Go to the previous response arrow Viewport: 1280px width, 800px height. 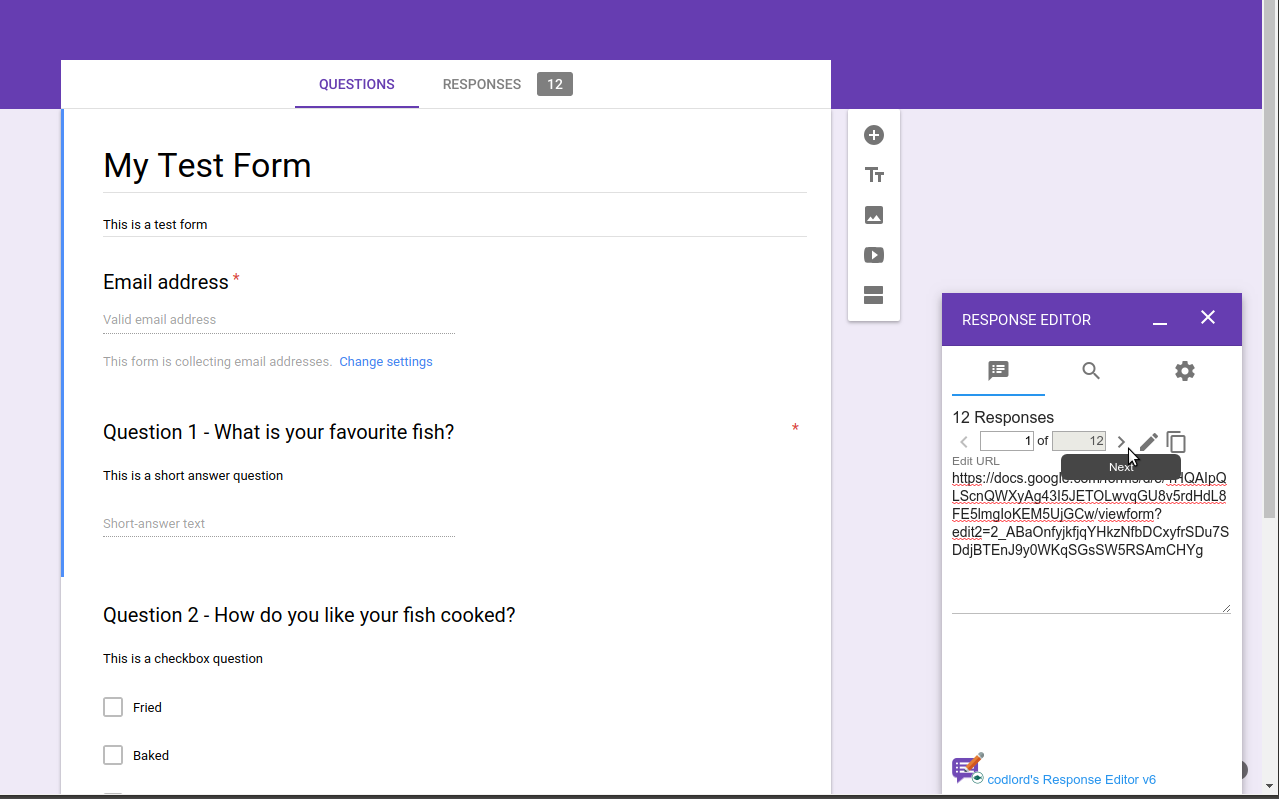pos(964,442)
